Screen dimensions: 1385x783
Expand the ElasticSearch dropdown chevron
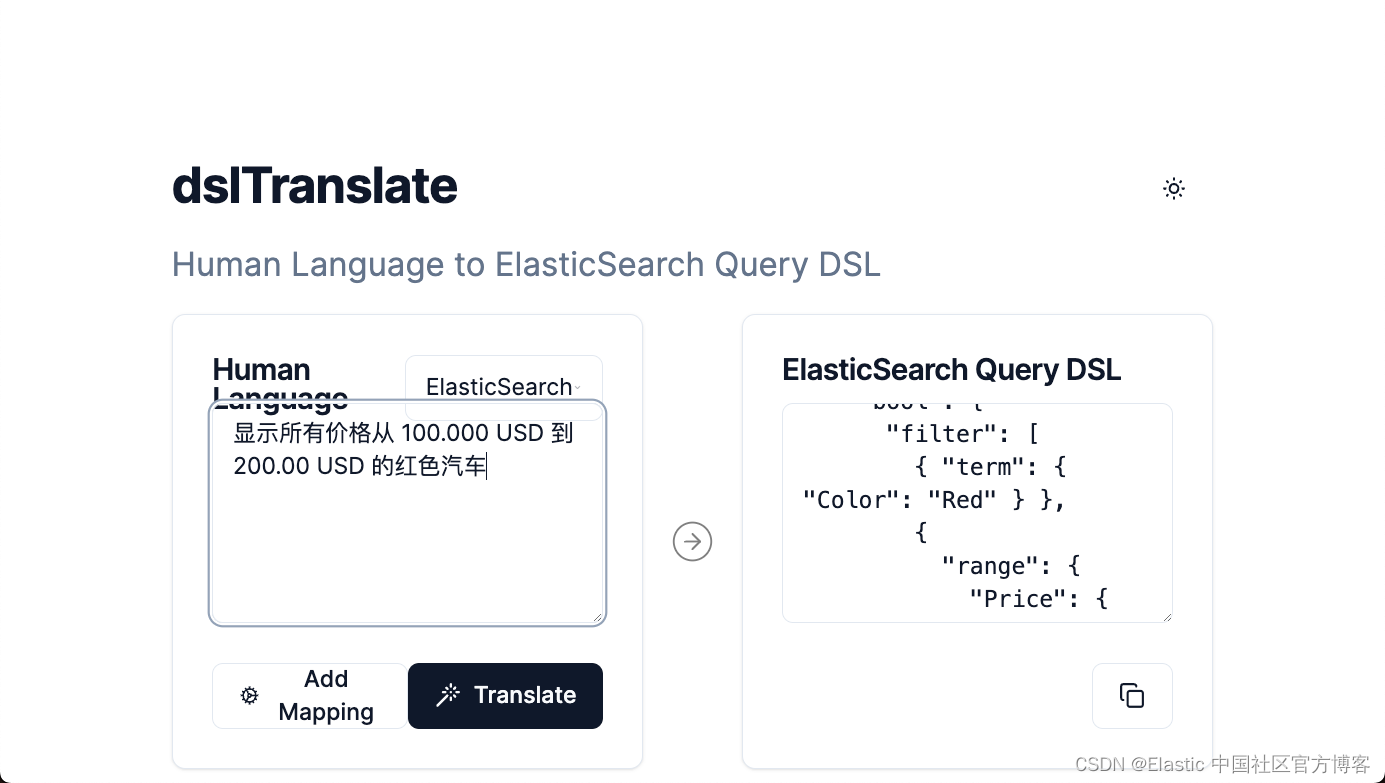pos(578,388)
